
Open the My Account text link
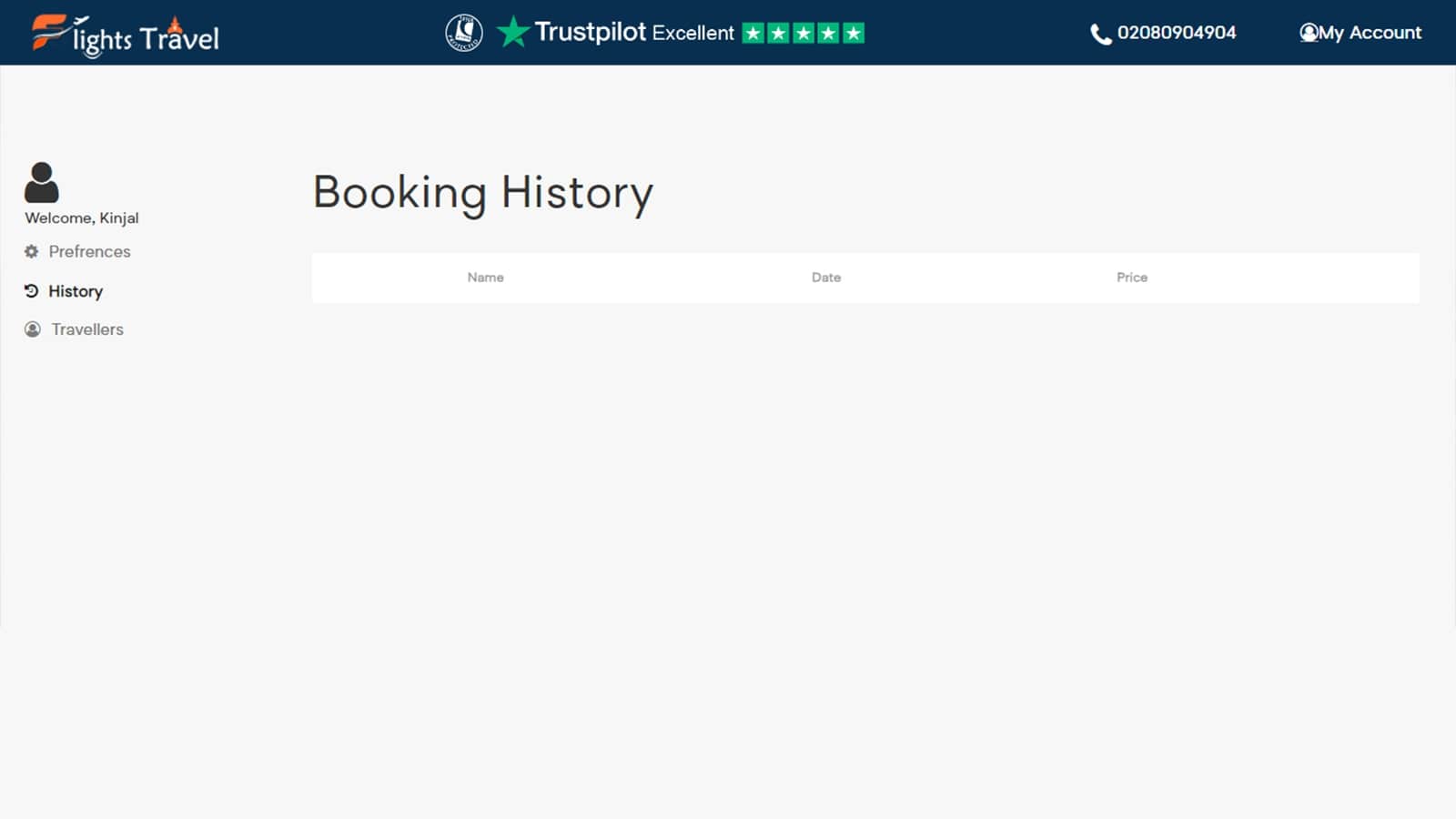(1370, 33)
